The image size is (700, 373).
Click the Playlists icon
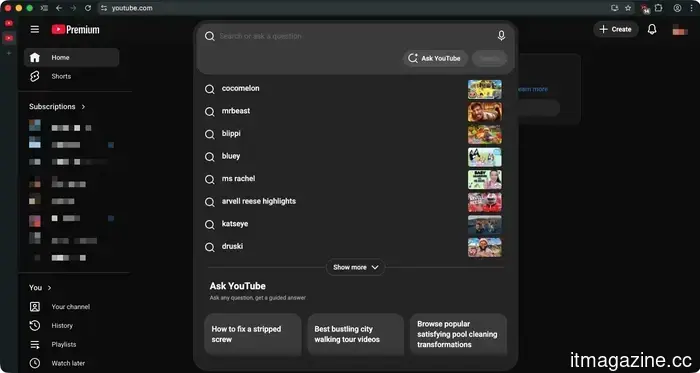tap(35, 344)
